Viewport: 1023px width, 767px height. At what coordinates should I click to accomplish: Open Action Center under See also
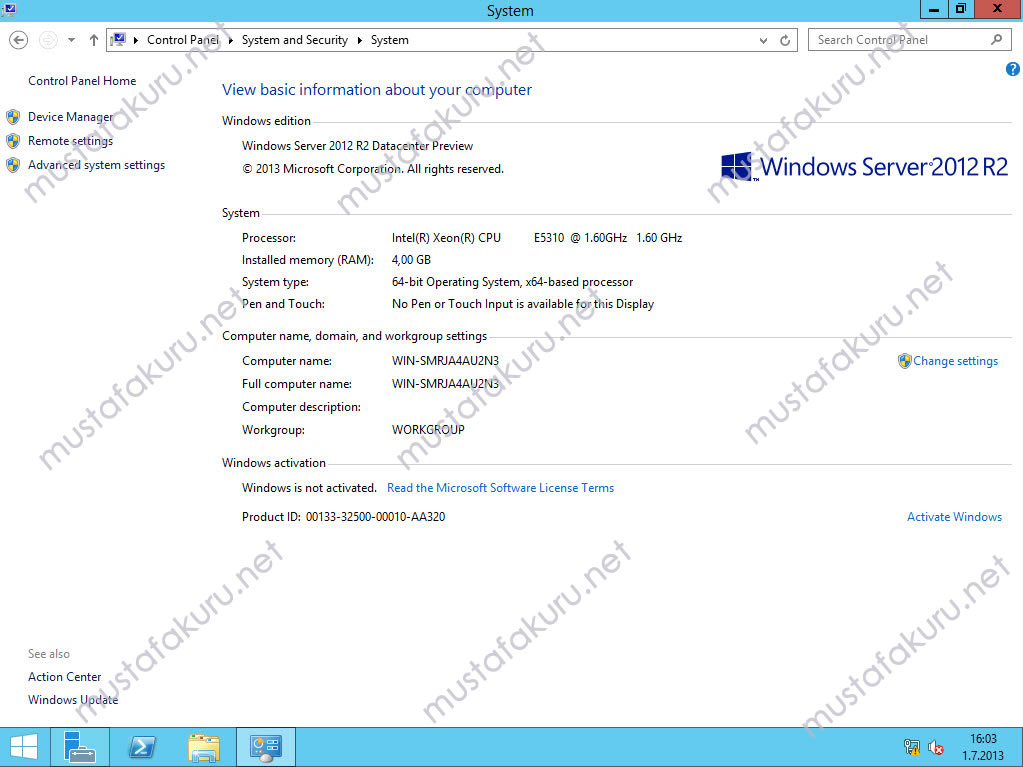[65, 677]
